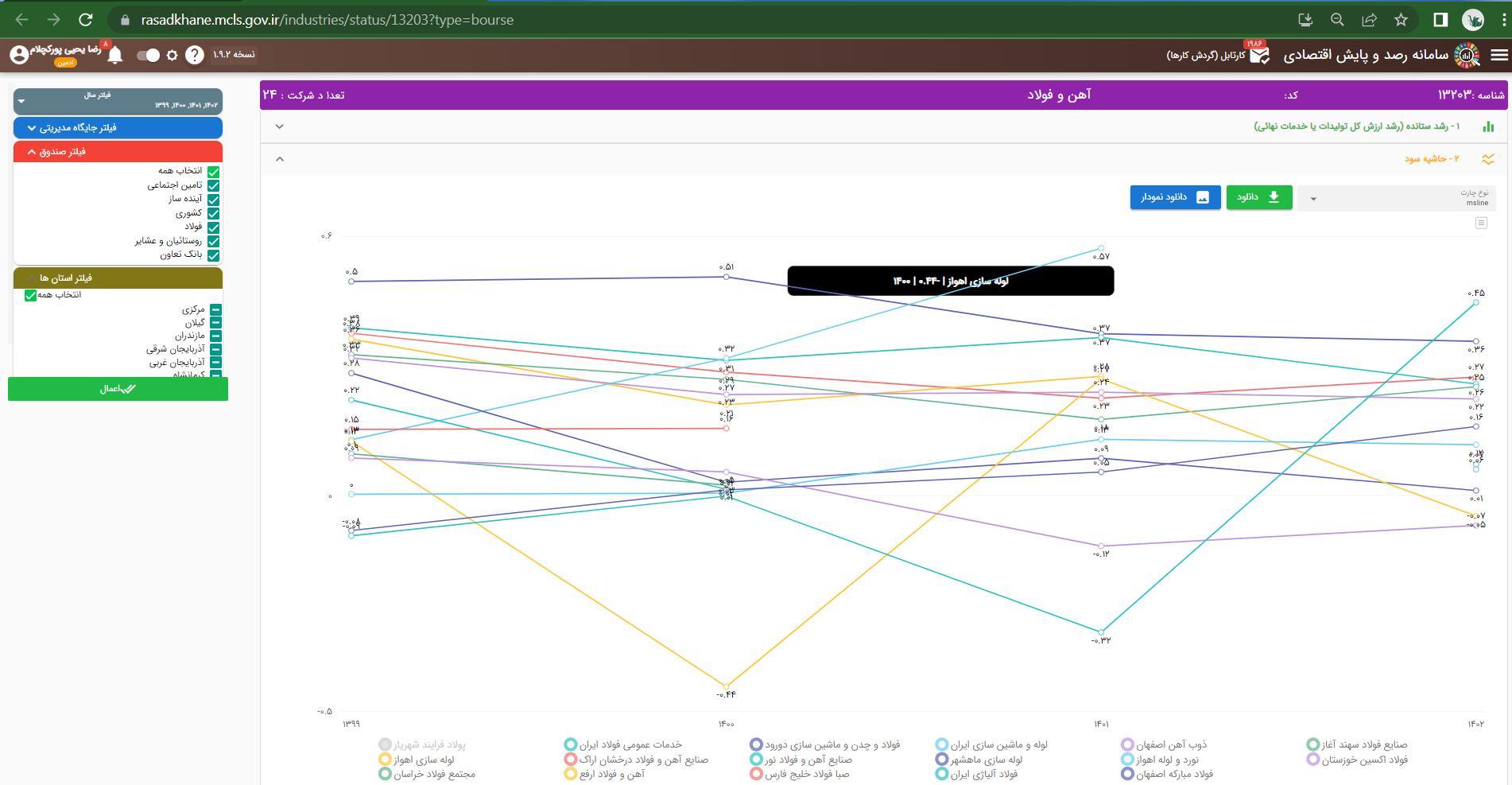
Task: Bookmark this page with the star icon
Action: pos(1401,20)
